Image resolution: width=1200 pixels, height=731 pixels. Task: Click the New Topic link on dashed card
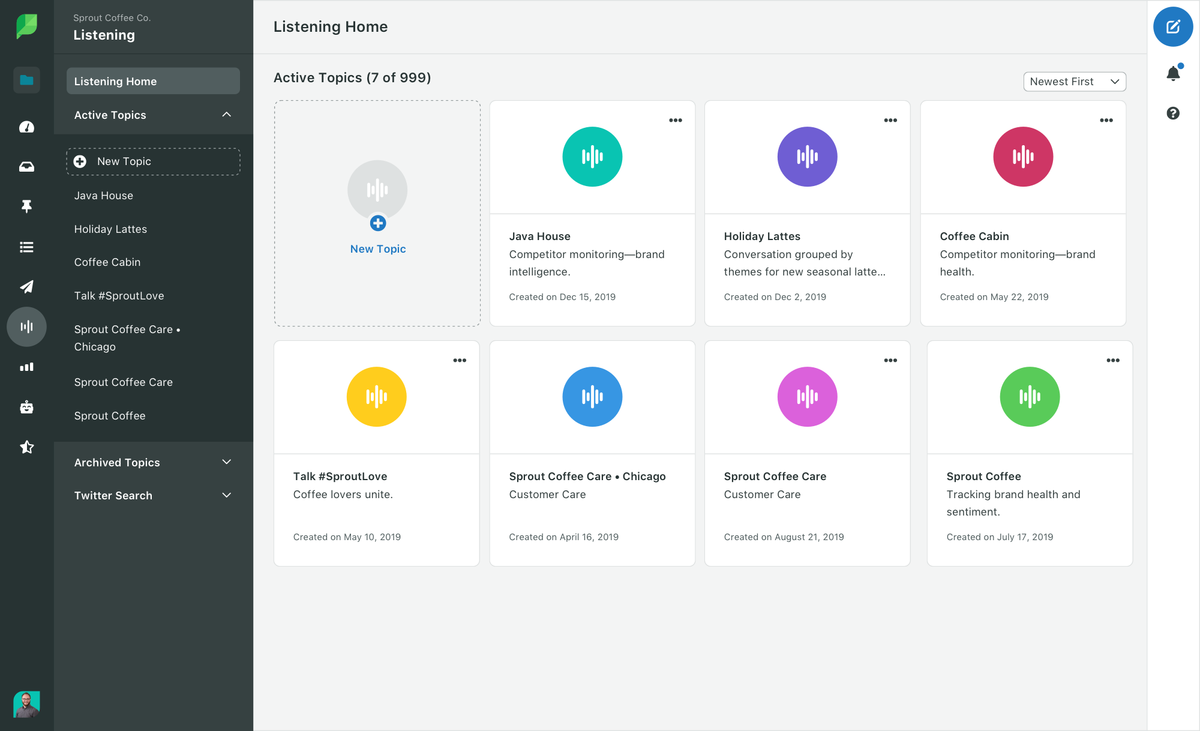[x=378, y=249]
